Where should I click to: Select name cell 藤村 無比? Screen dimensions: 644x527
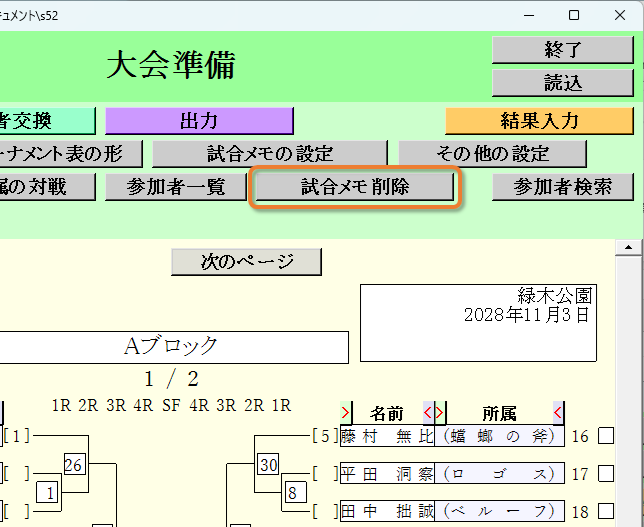387,436
